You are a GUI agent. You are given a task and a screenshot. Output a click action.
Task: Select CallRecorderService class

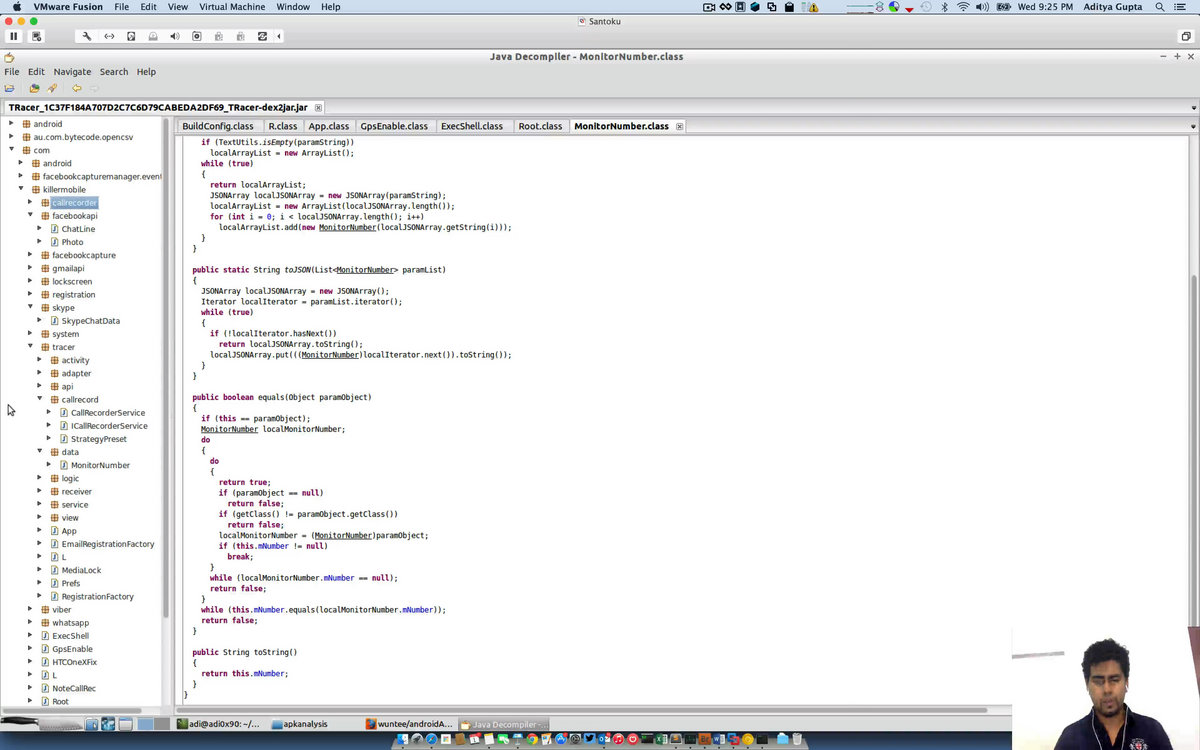pyautogui.click(x=108, y=413)
